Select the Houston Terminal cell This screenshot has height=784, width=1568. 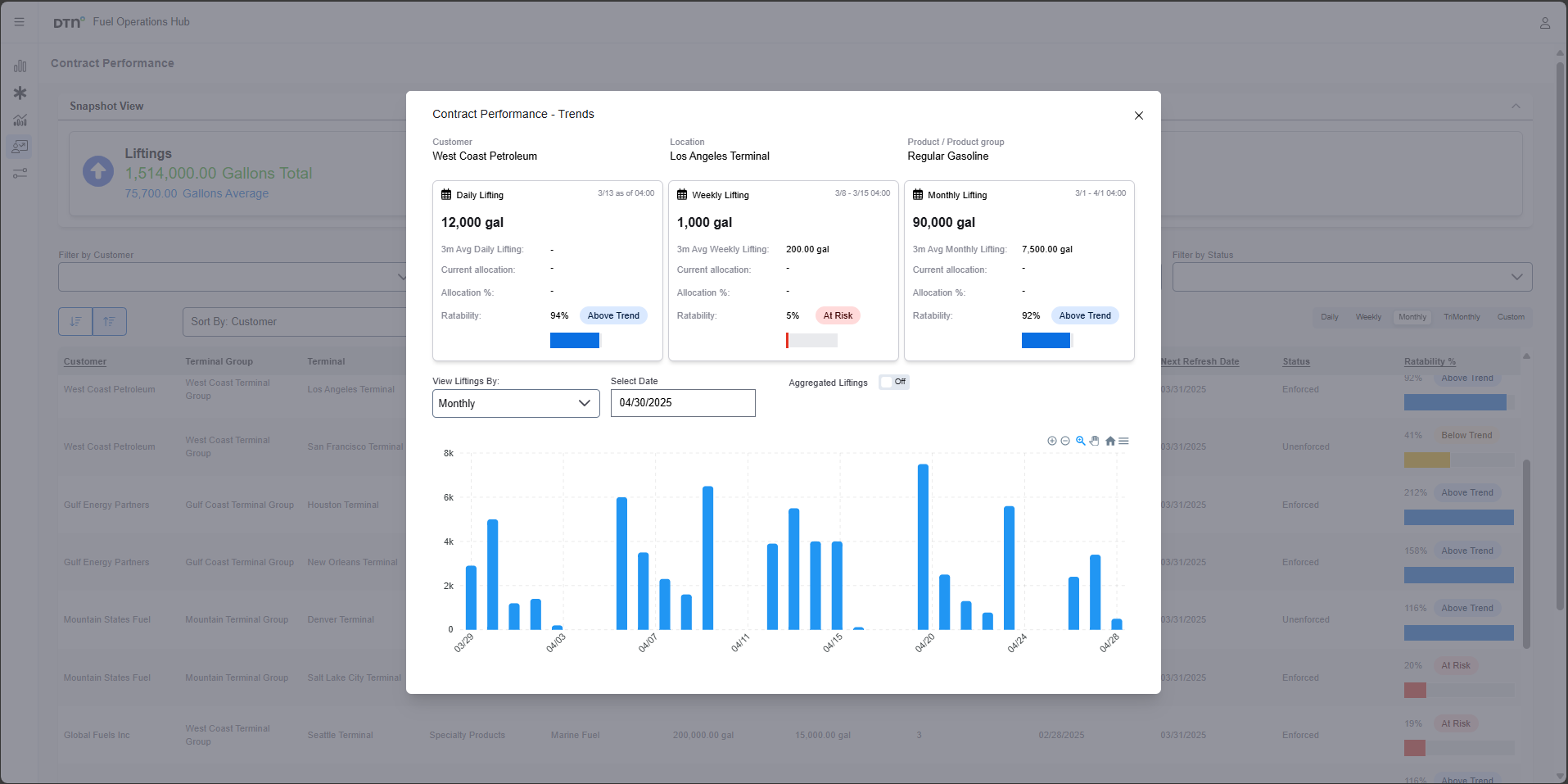click(343, 505)
